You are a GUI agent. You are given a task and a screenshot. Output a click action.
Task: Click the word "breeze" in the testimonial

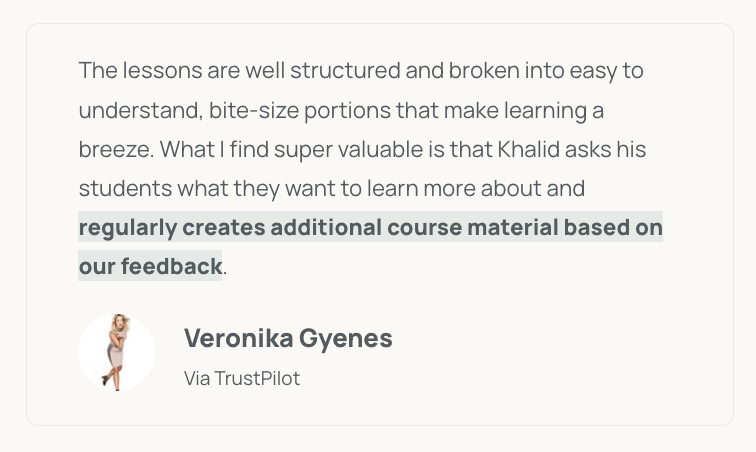(x=114, y=149)
